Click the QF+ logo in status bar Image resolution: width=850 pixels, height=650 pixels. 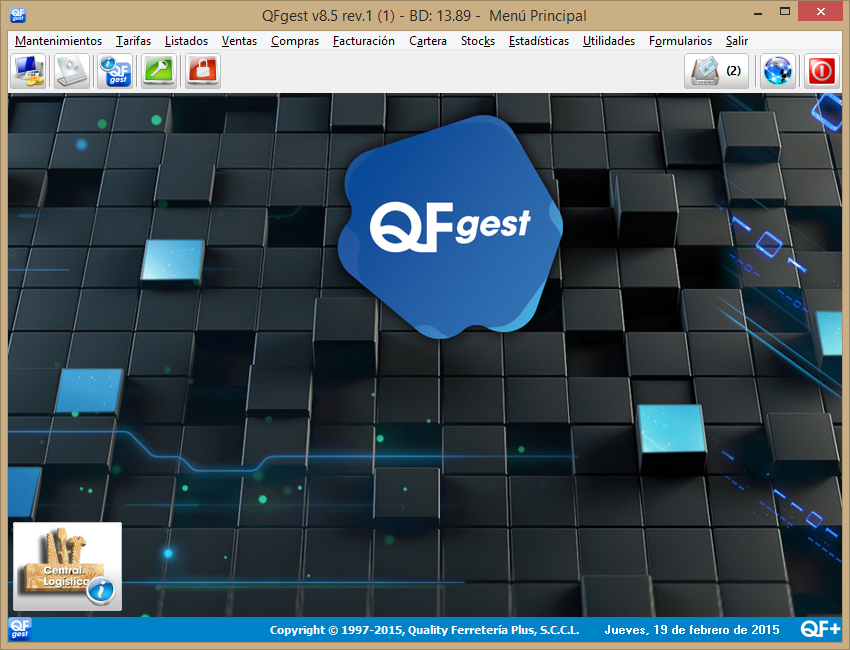(820, 629)
